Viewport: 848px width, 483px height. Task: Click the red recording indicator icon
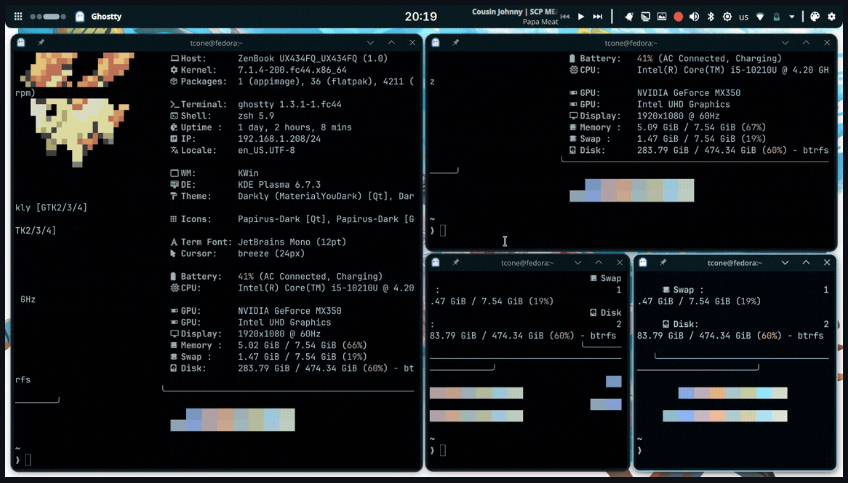(x=678, y=17)
